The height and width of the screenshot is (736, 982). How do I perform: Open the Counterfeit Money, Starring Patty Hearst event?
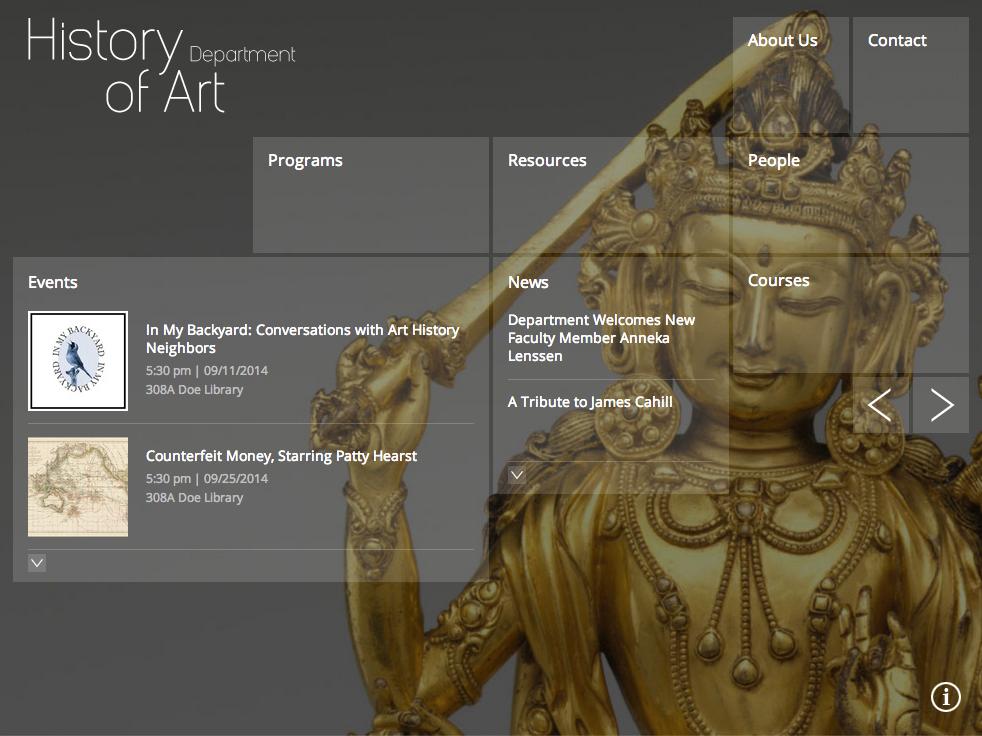(281, 456)
